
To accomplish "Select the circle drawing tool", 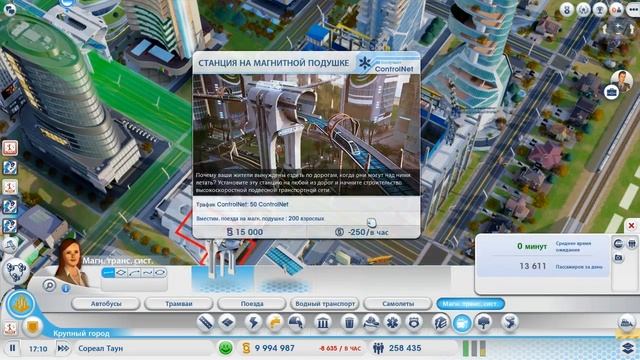I will pyautogui.click(x=160, y=272).
